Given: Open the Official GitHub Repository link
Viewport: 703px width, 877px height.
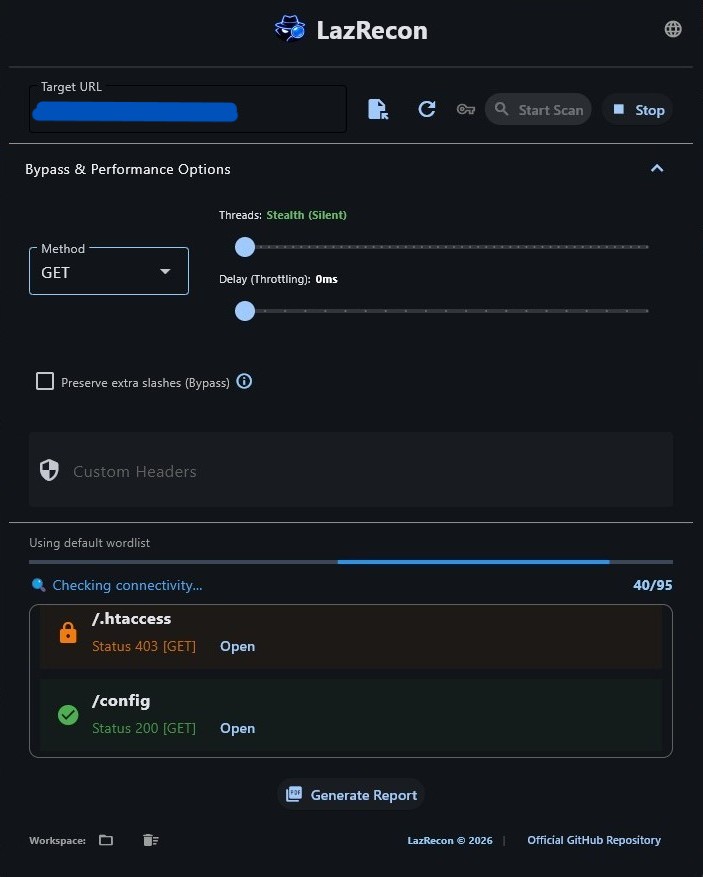Looking at the screenshot, I should tap(594, 840).
